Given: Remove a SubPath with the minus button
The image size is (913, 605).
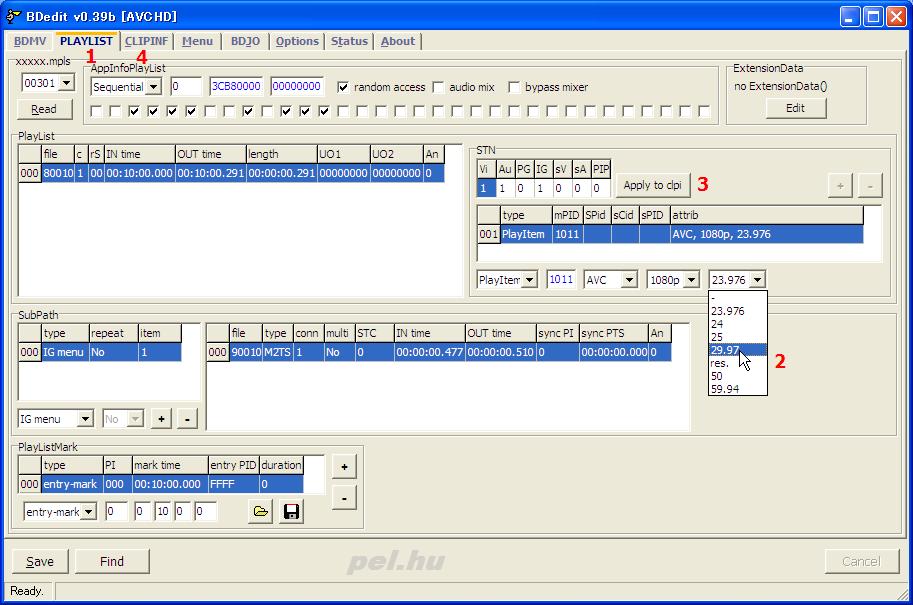Looking at the screenshot, I should point(187,419).
